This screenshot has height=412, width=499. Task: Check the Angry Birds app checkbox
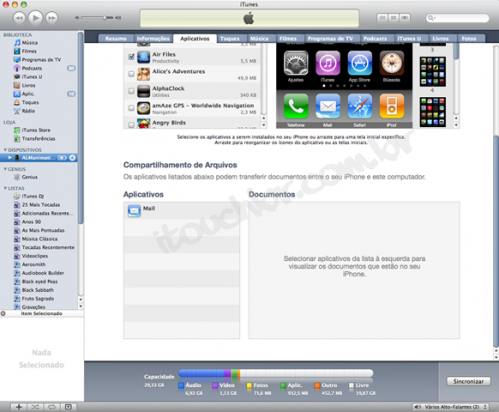click(x=131, y=125)
